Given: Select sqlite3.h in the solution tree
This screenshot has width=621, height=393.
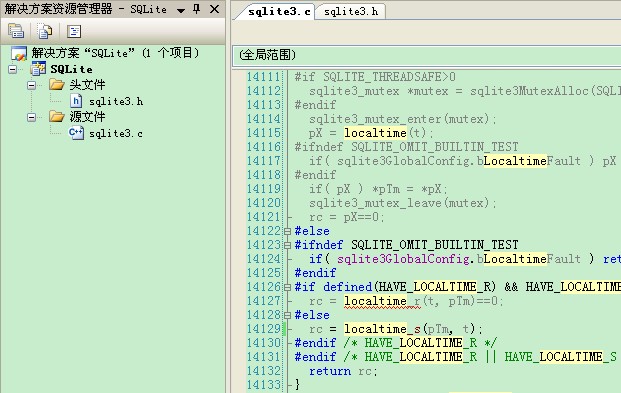Looking at the screenshot, I should click(116, 102).
